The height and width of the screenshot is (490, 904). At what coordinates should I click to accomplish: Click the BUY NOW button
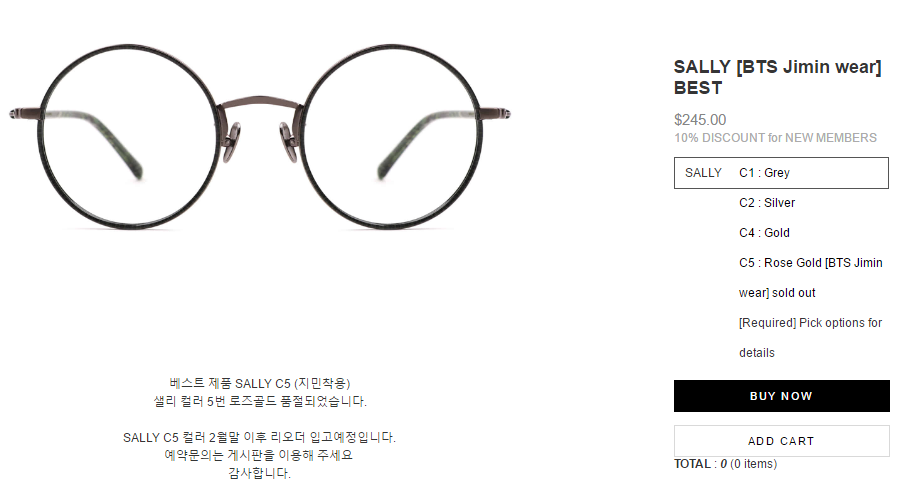(x=781, y=396)
